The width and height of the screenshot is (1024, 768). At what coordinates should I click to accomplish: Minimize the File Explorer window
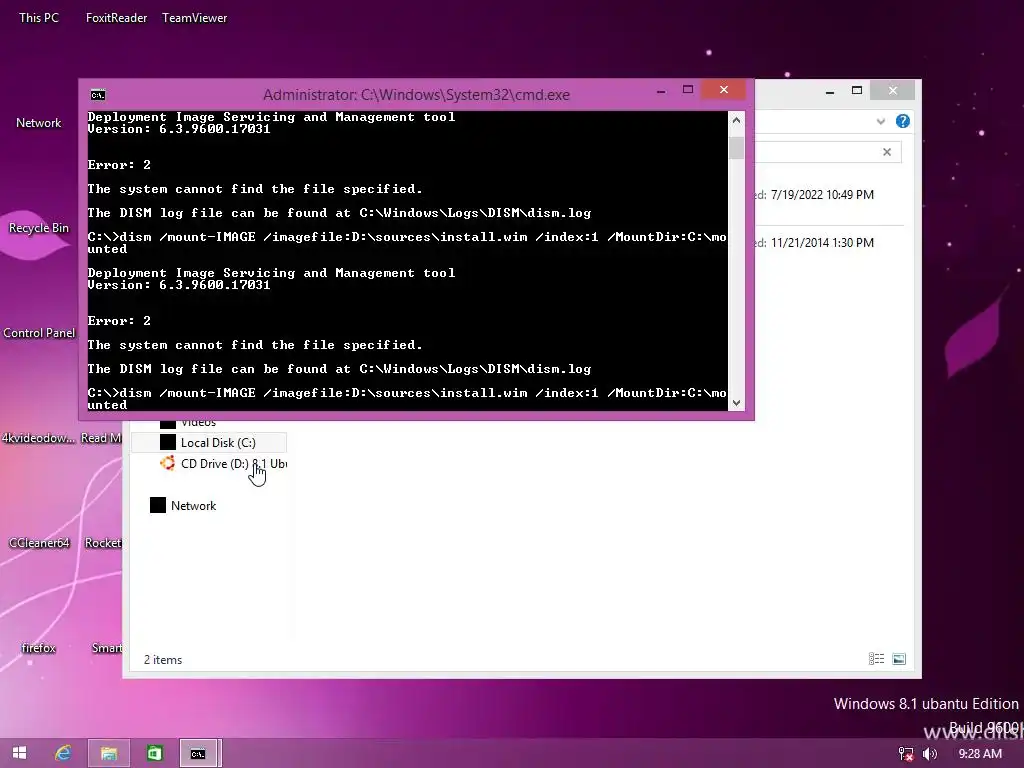(829, 91)
